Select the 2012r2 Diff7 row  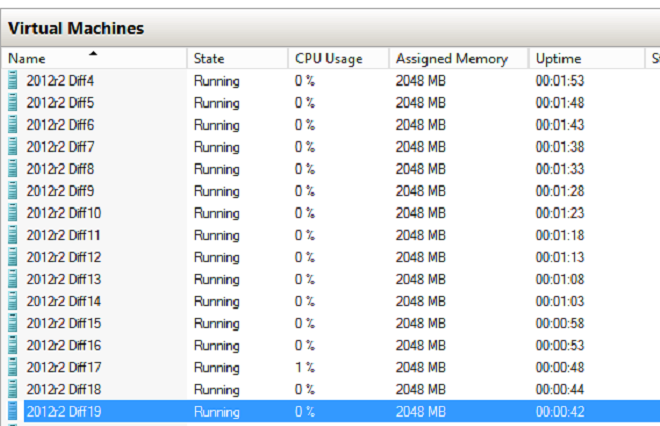60,147
